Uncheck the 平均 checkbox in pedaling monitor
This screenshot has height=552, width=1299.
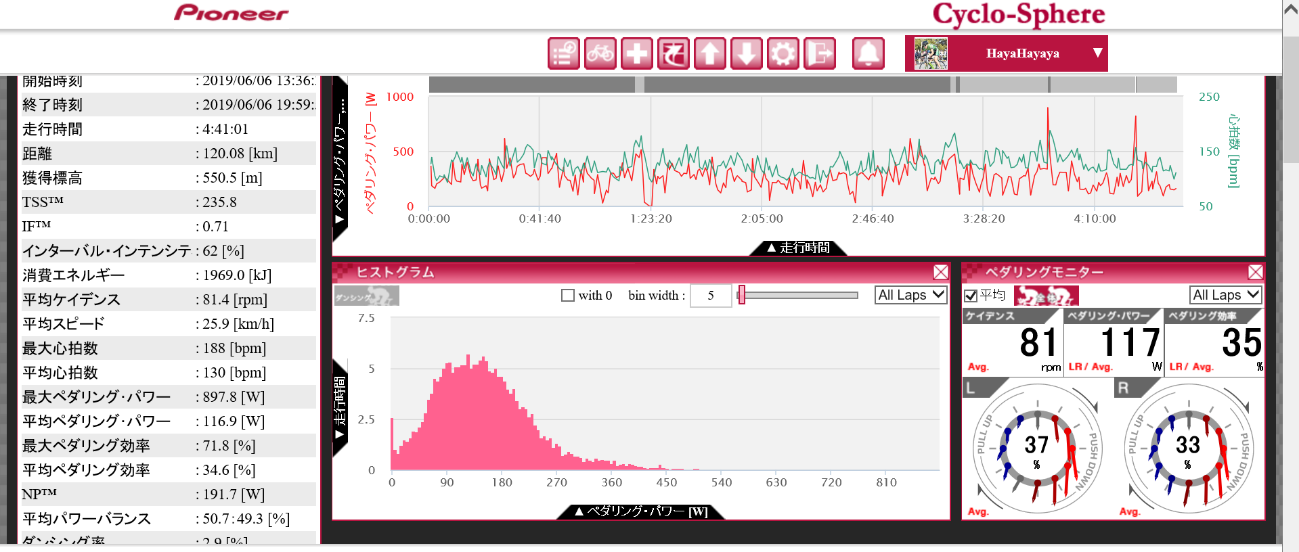point(970,295)
